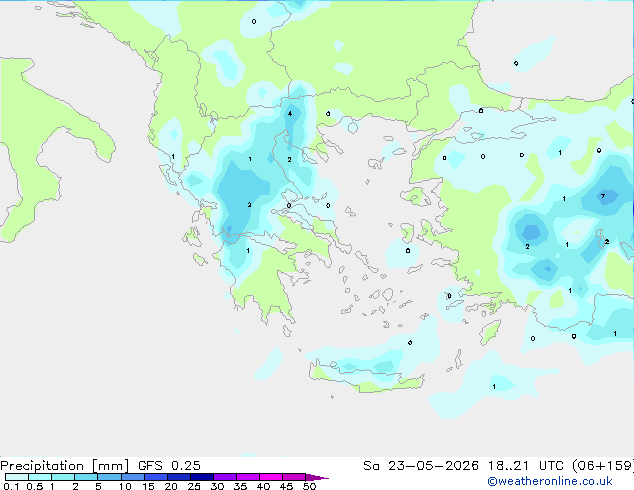Click the "4" precipitation value in northern Greece
634x490 pixels.
pyautogui.click(x=290, y=114)
